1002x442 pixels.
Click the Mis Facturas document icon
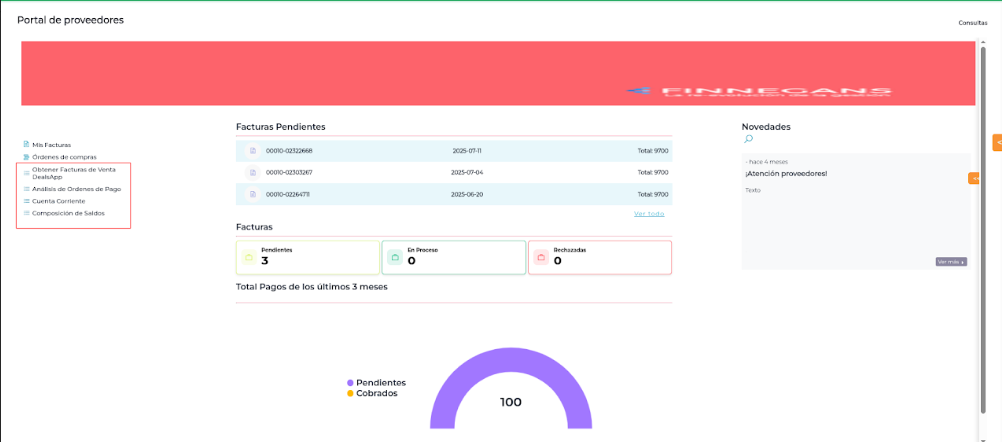click(x=26, y=145)
